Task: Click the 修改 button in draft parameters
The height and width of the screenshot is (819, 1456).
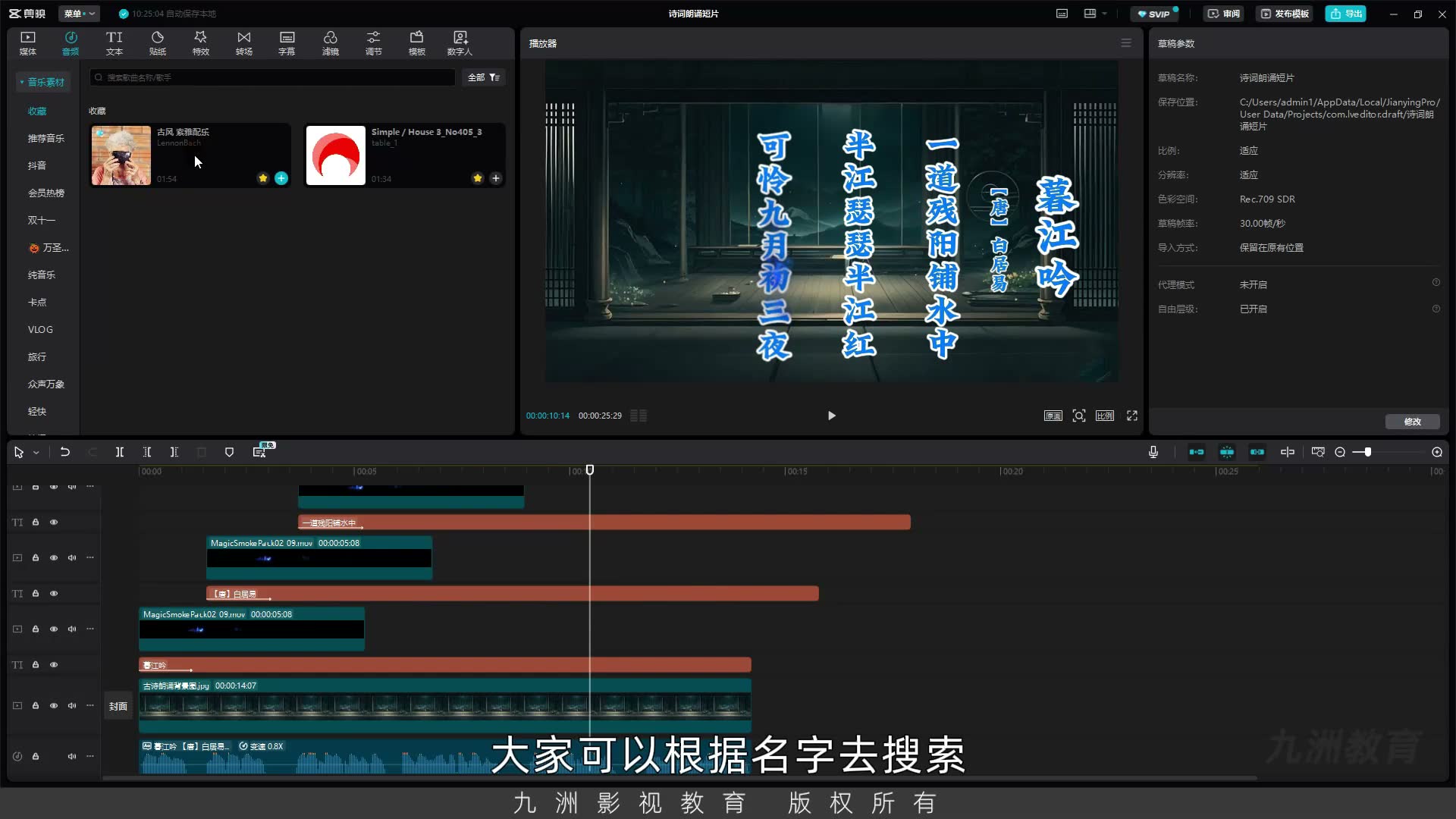Action: coord(1412,422)
